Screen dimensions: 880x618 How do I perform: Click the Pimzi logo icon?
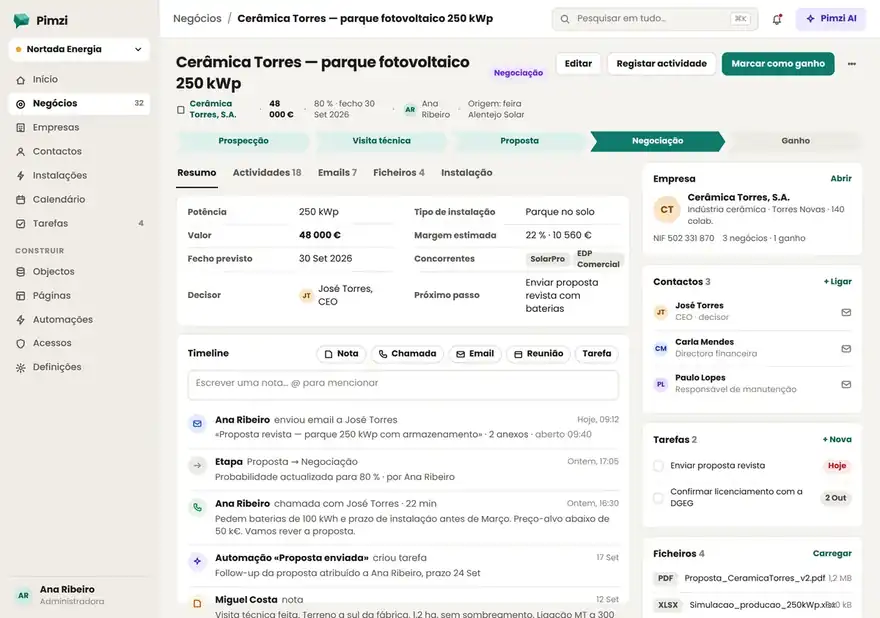tap(21, 20)
